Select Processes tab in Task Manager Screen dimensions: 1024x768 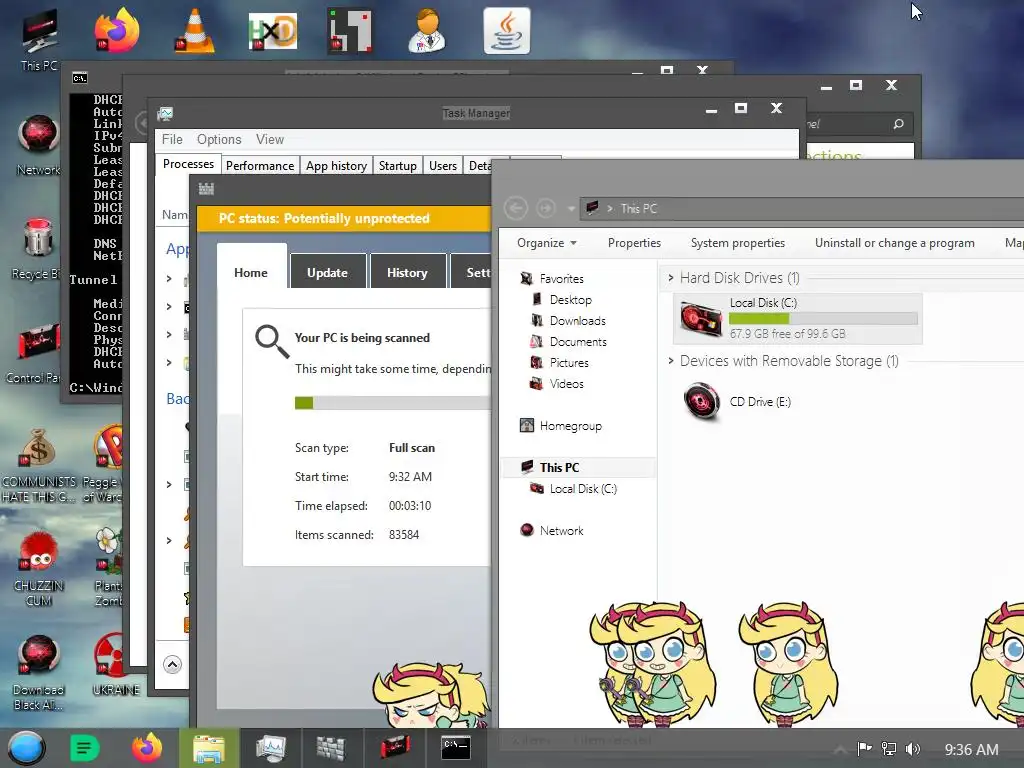pyautogui.click(x=188, y=164)
